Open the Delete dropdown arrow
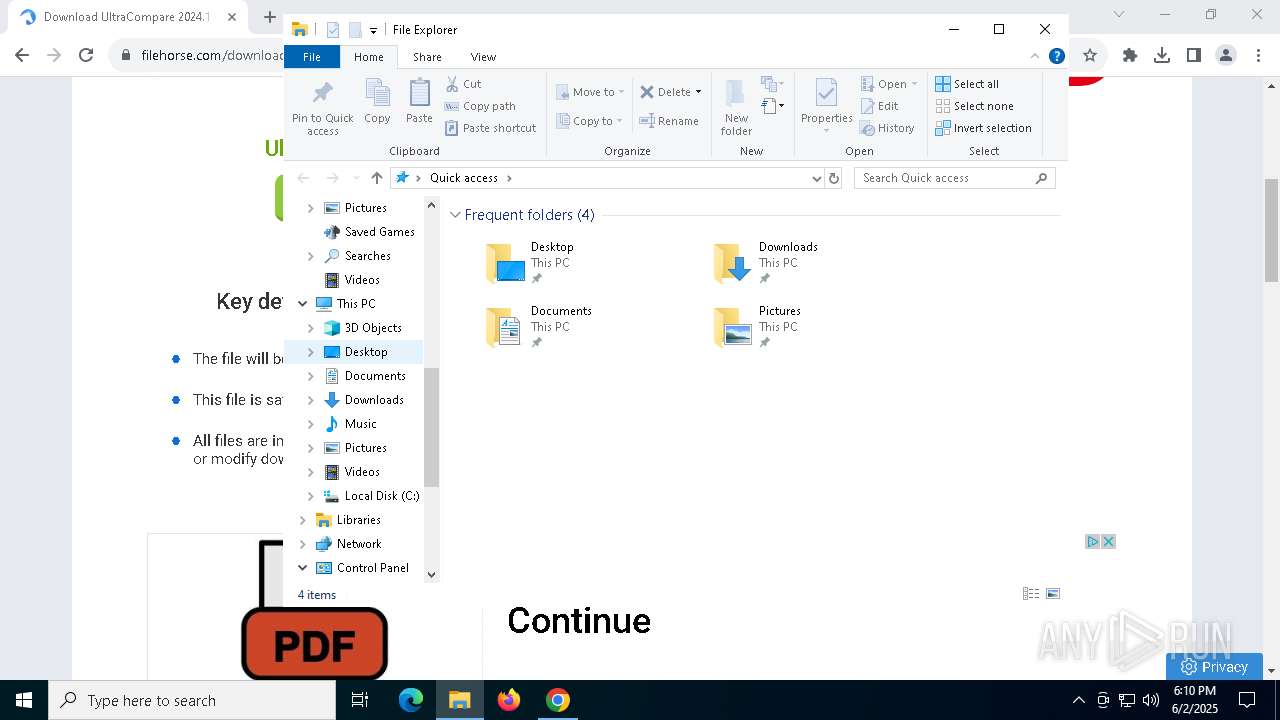 (698, 92)
